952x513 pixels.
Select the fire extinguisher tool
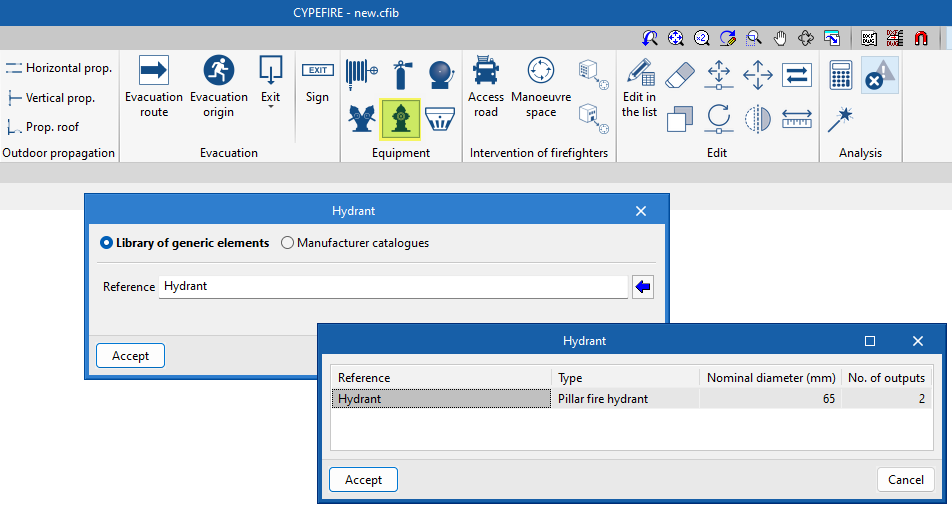tap(400, 74)
